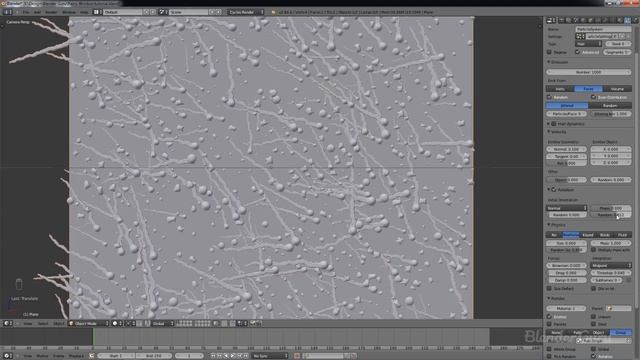Jump to the first frame
Image resolution: width=640 pixels, height=360 pixels.
click(x=213, y=356)
